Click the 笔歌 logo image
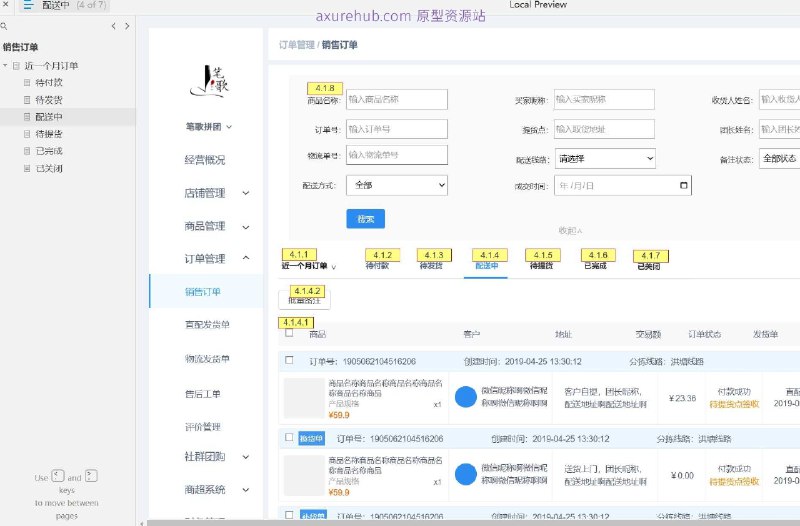This screenshot has width=800, height=526. [x=209, y=81]
